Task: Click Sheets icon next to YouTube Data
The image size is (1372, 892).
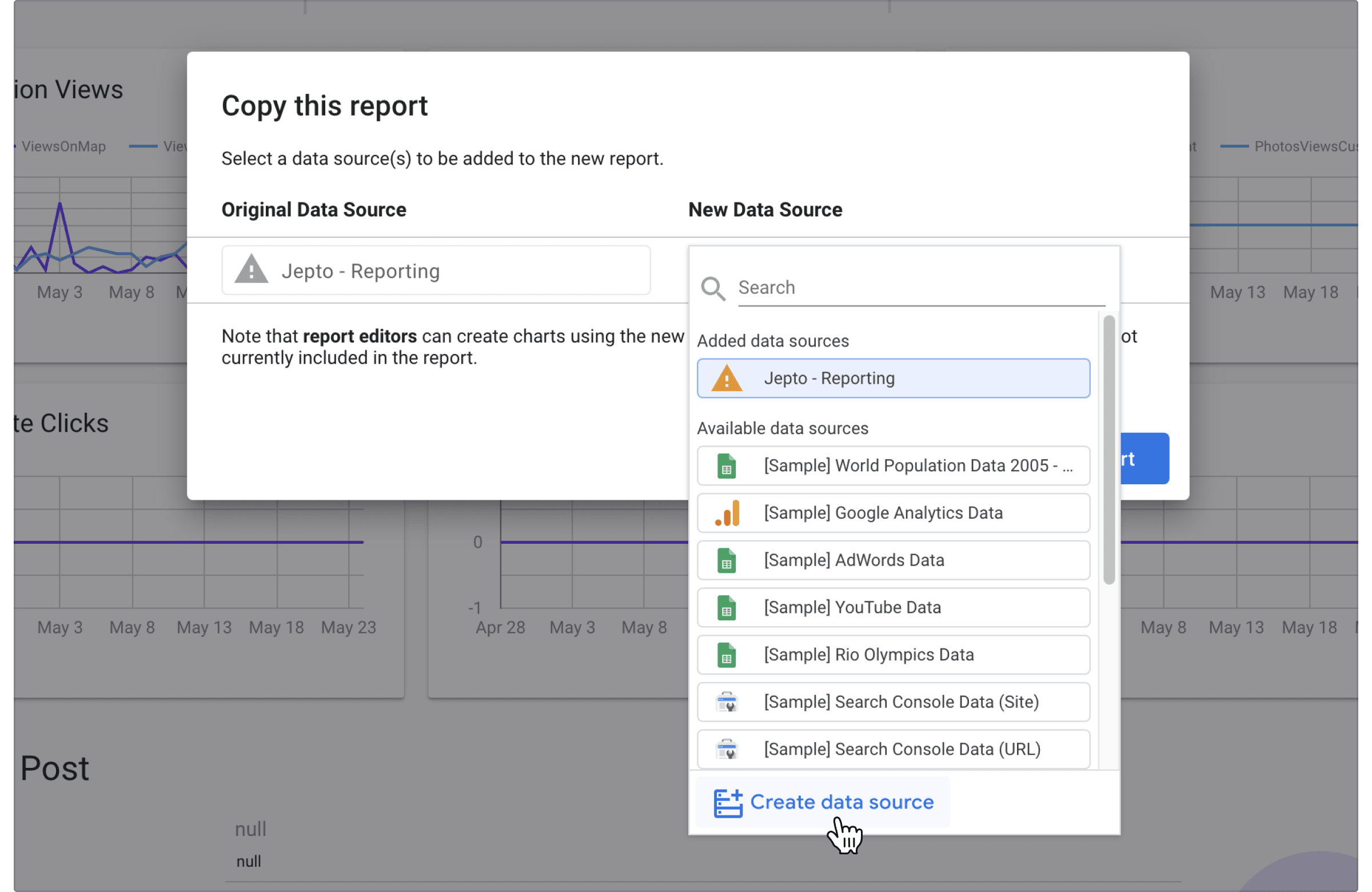Action: point(727,608)
